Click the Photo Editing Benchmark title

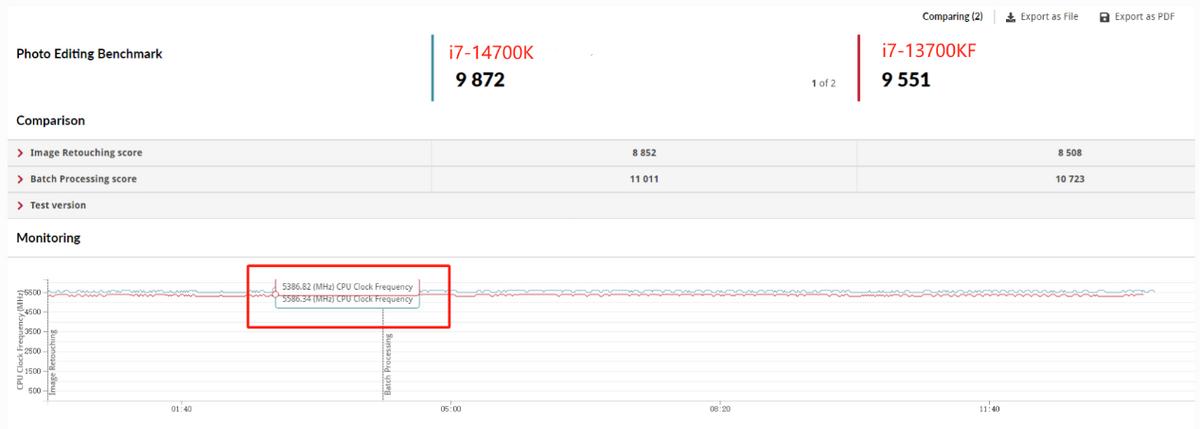pyautogui.click(x=89, y=54)
